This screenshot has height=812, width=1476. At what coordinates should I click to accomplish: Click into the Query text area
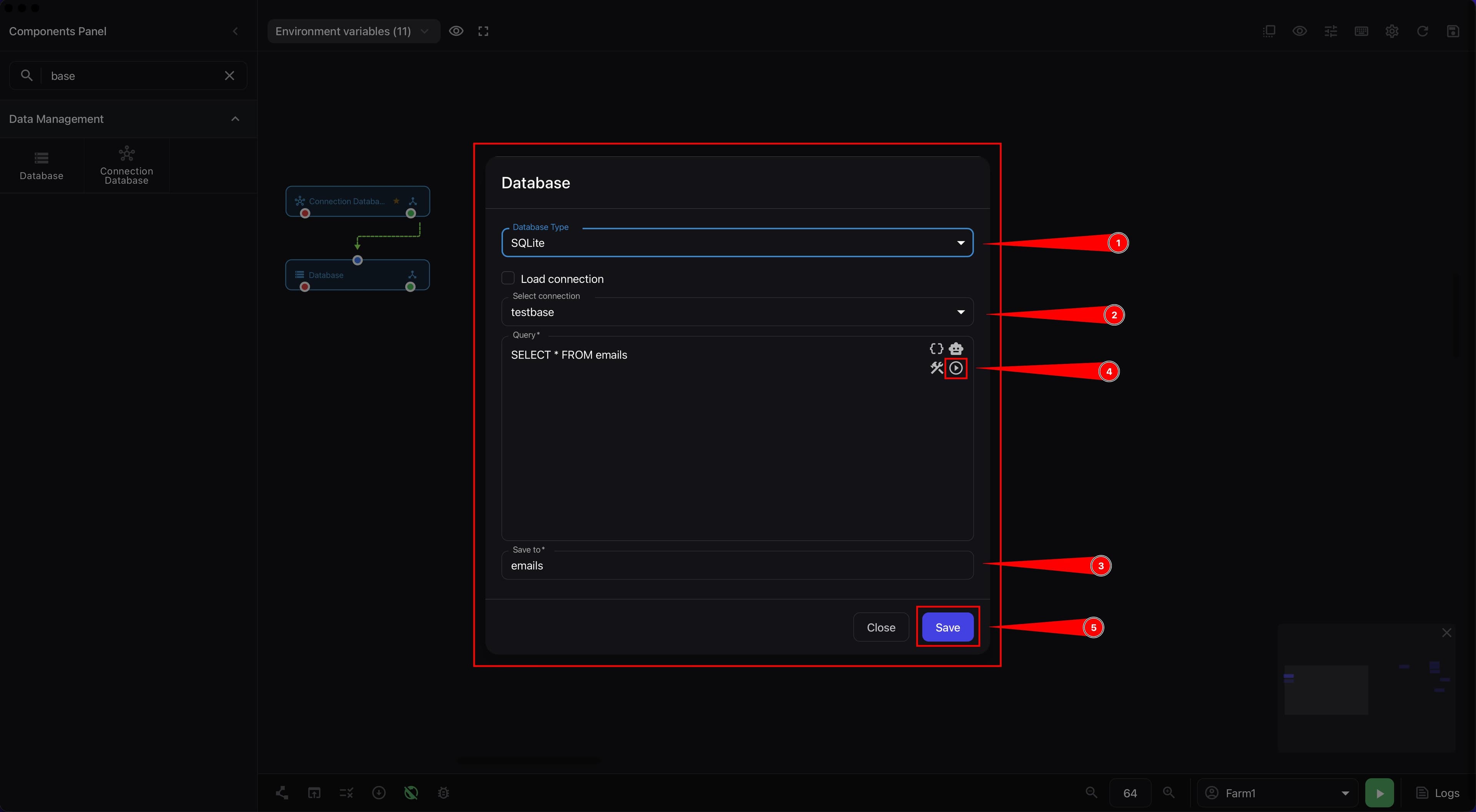(737, 438)
